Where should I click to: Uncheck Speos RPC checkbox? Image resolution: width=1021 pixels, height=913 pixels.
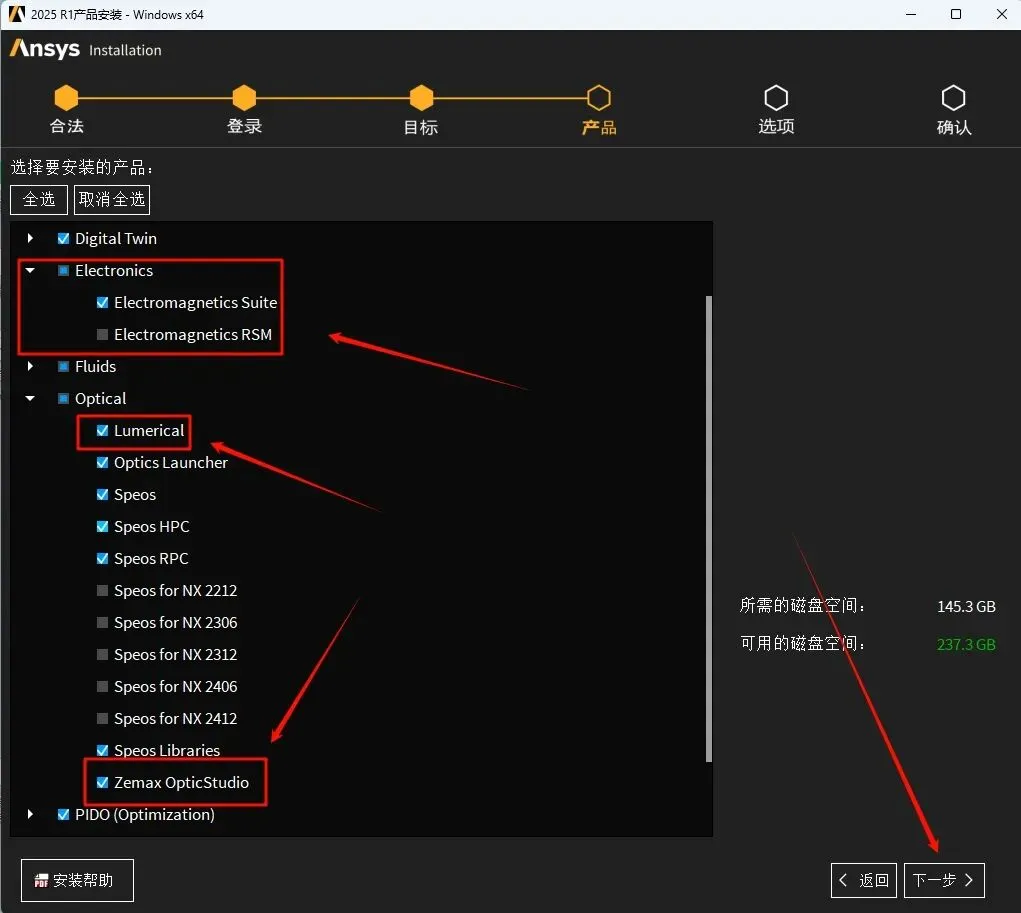point(102,558)
